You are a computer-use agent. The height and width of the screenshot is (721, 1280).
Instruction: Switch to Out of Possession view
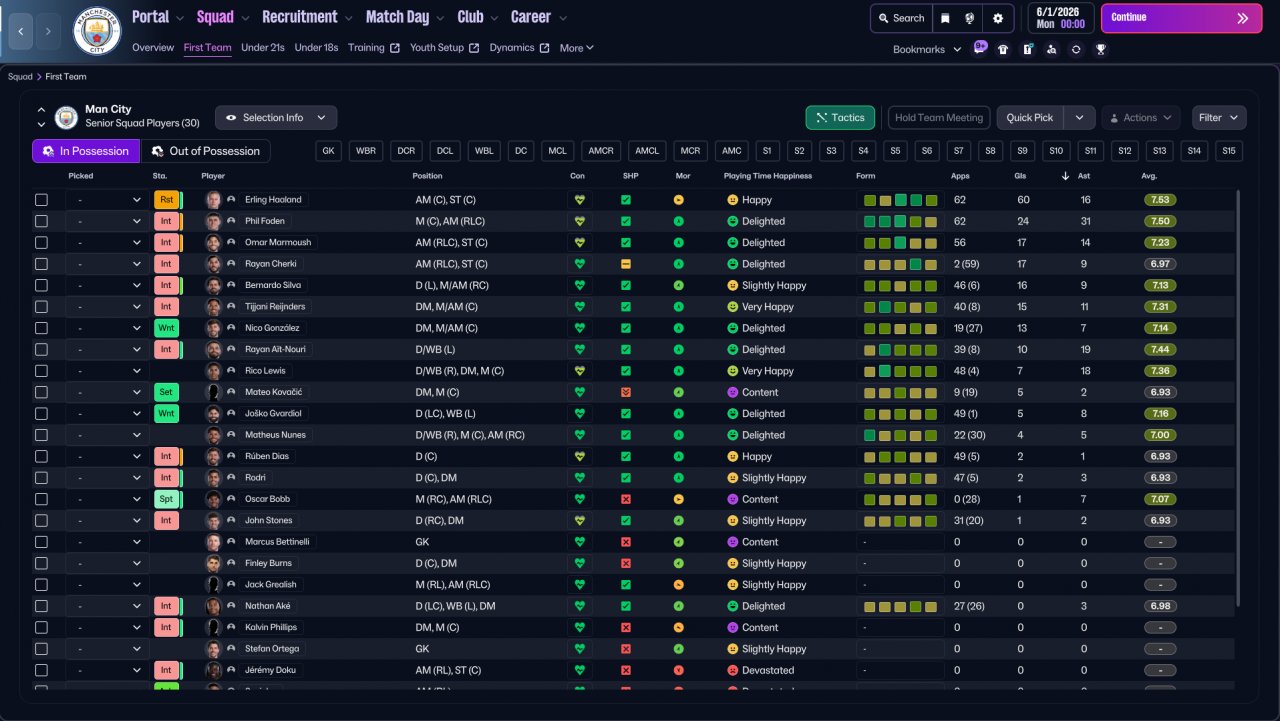coord(205,151)
